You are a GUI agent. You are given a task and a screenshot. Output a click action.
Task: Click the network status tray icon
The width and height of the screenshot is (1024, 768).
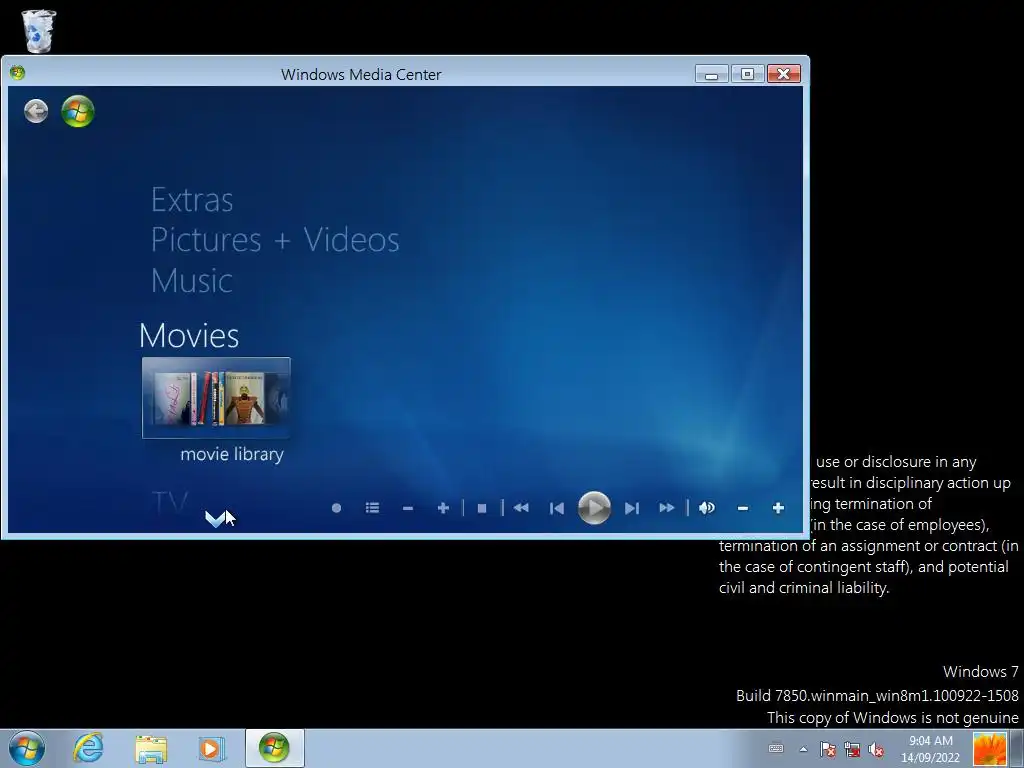(852, 749)
